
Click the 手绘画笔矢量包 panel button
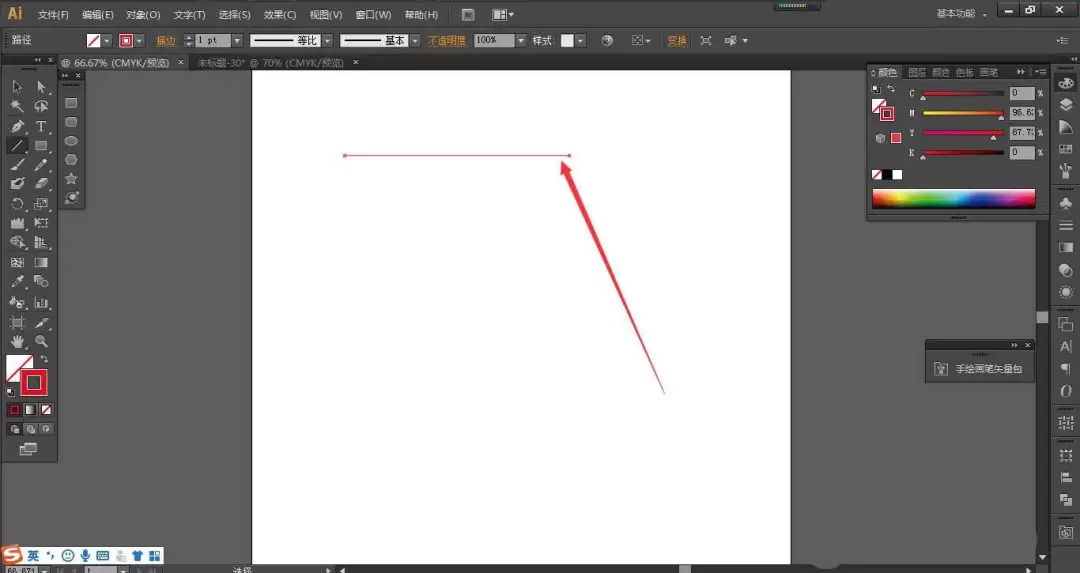pos(979,369)
